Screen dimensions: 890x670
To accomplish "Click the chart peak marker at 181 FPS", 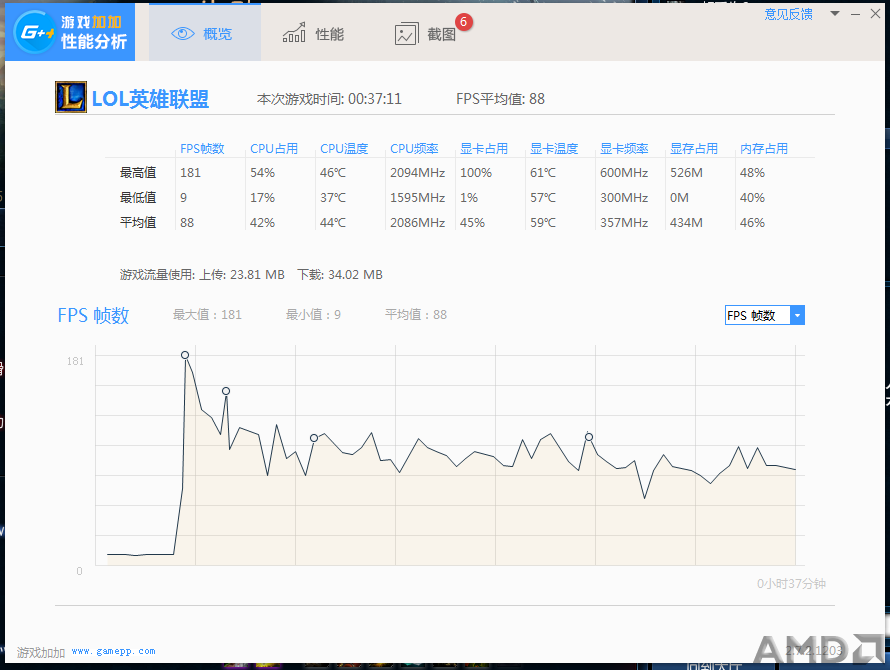I will [185, 355].
